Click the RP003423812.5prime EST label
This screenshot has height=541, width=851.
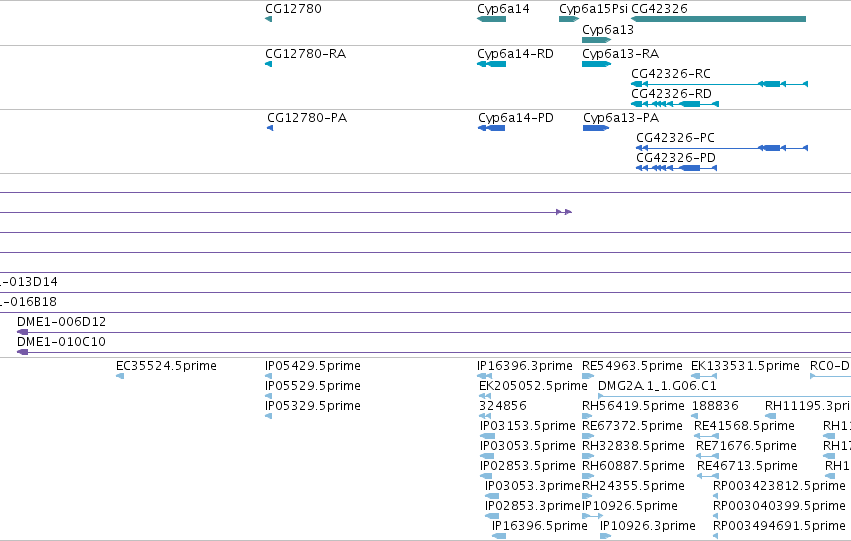coord(779,486)
